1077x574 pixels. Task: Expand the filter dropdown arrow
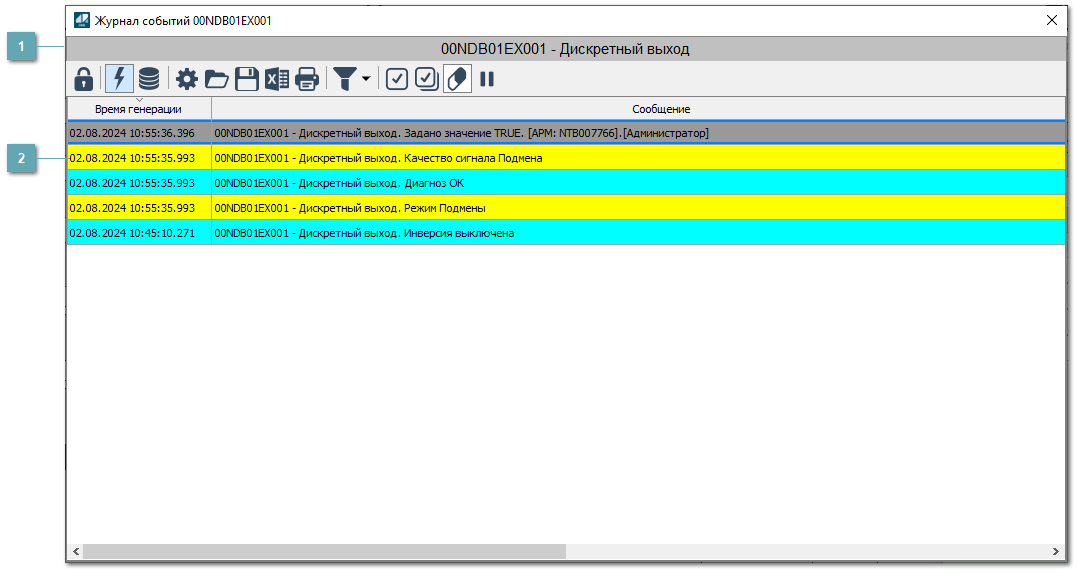(366, 79)
